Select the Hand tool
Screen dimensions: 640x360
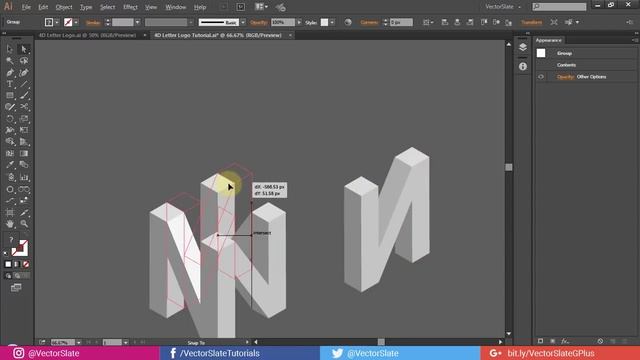tap(10, 224)
